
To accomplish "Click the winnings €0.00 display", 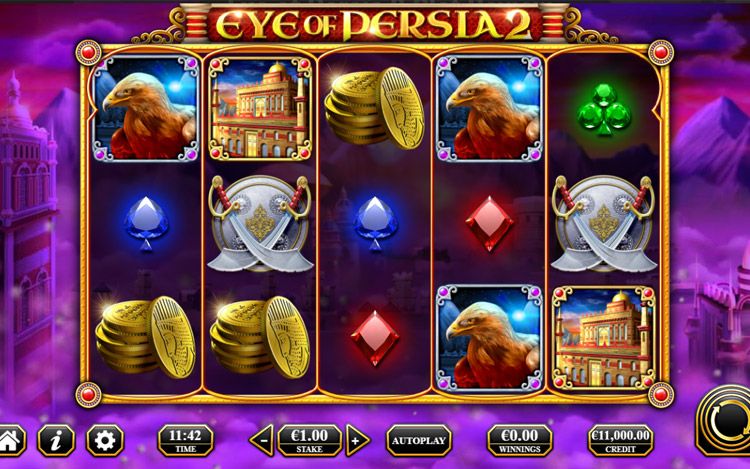I will (x=519, y=440).
